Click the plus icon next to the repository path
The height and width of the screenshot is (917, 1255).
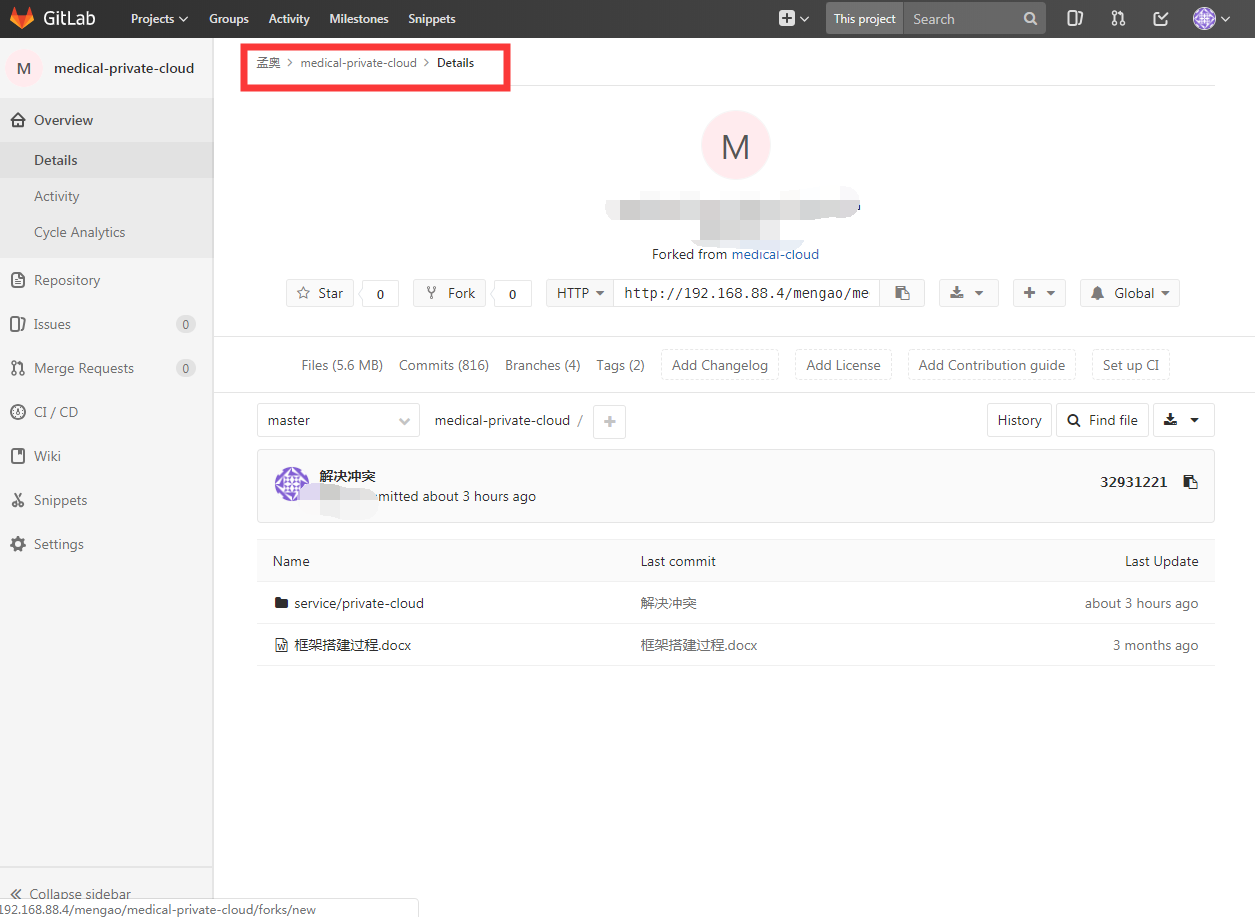tap(609, 420)
